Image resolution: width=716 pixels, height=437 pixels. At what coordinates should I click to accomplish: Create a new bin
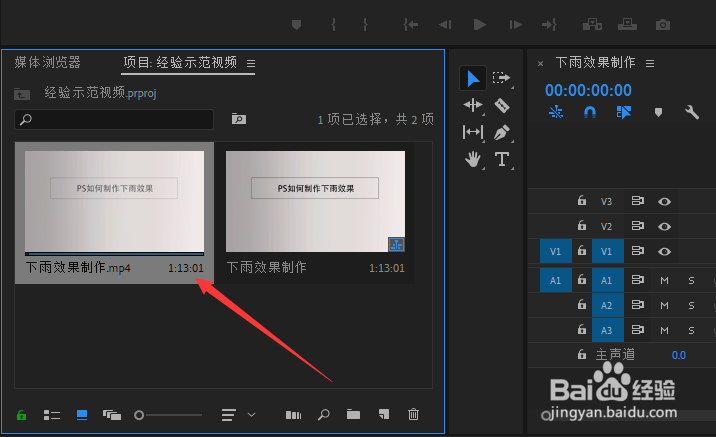point(353,415)
